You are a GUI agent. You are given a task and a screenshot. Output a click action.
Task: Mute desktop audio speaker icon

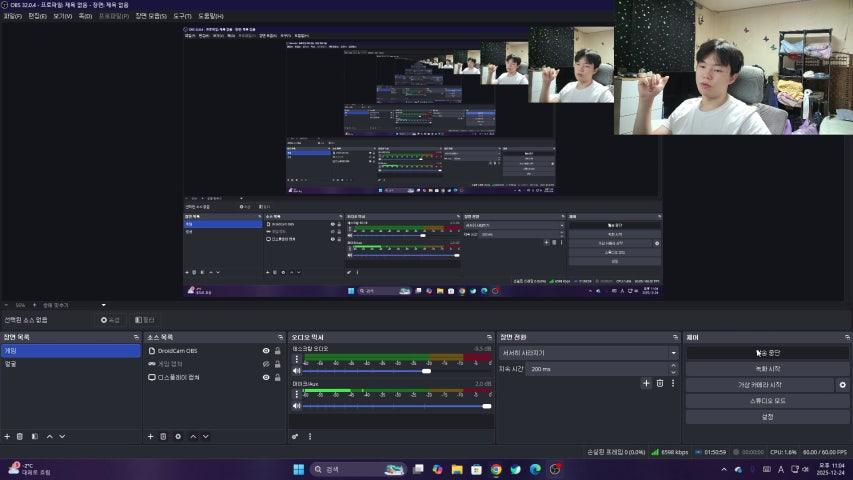click(x=297, y=370)
